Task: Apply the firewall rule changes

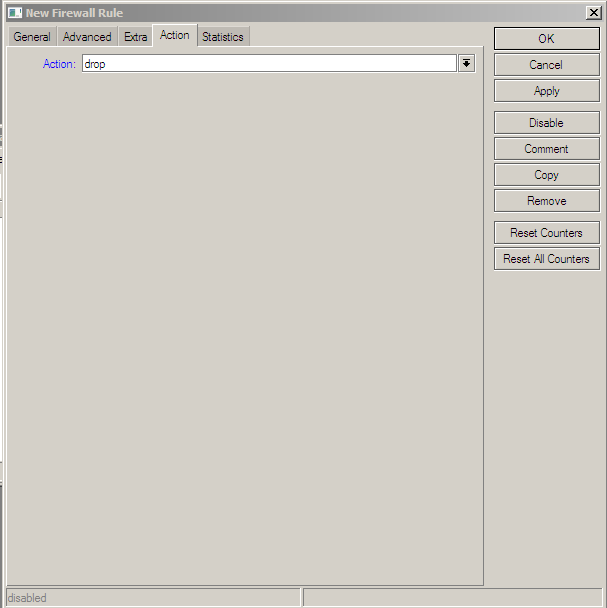Action: coord(547,91)
